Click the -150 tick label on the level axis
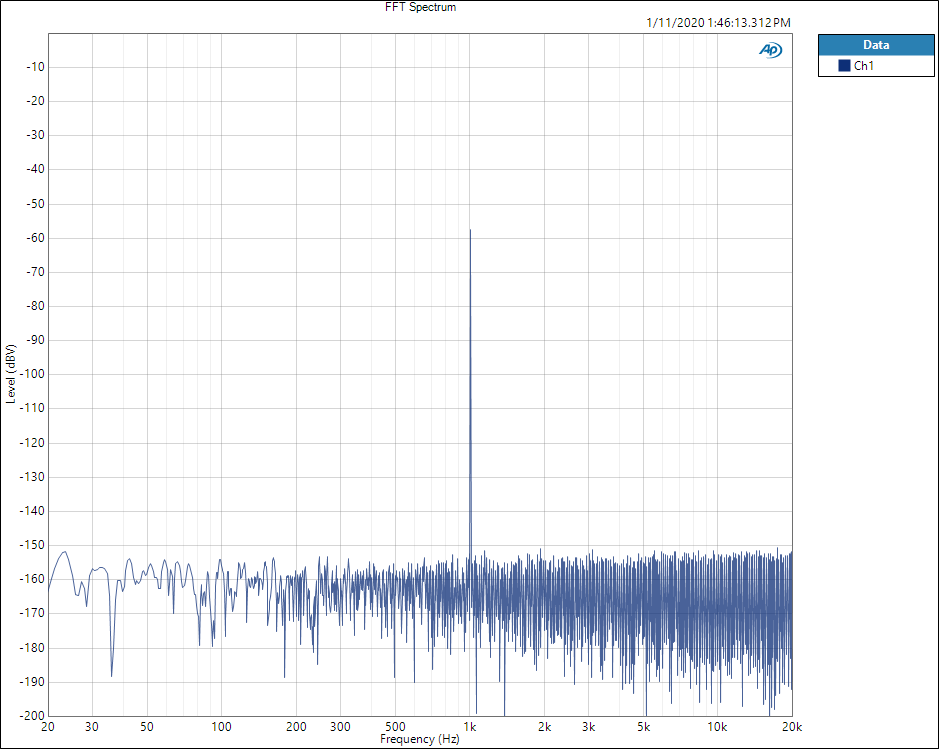Viewport: 939px width, 749px height. [x=32, y=545]
